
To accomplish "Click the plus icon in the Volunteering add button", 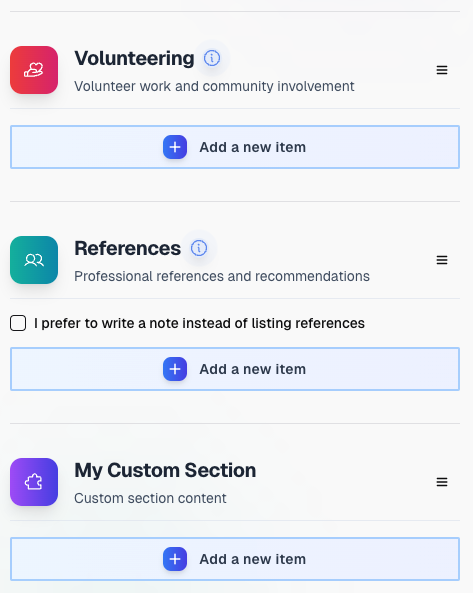I will click(x=175, y=147).
